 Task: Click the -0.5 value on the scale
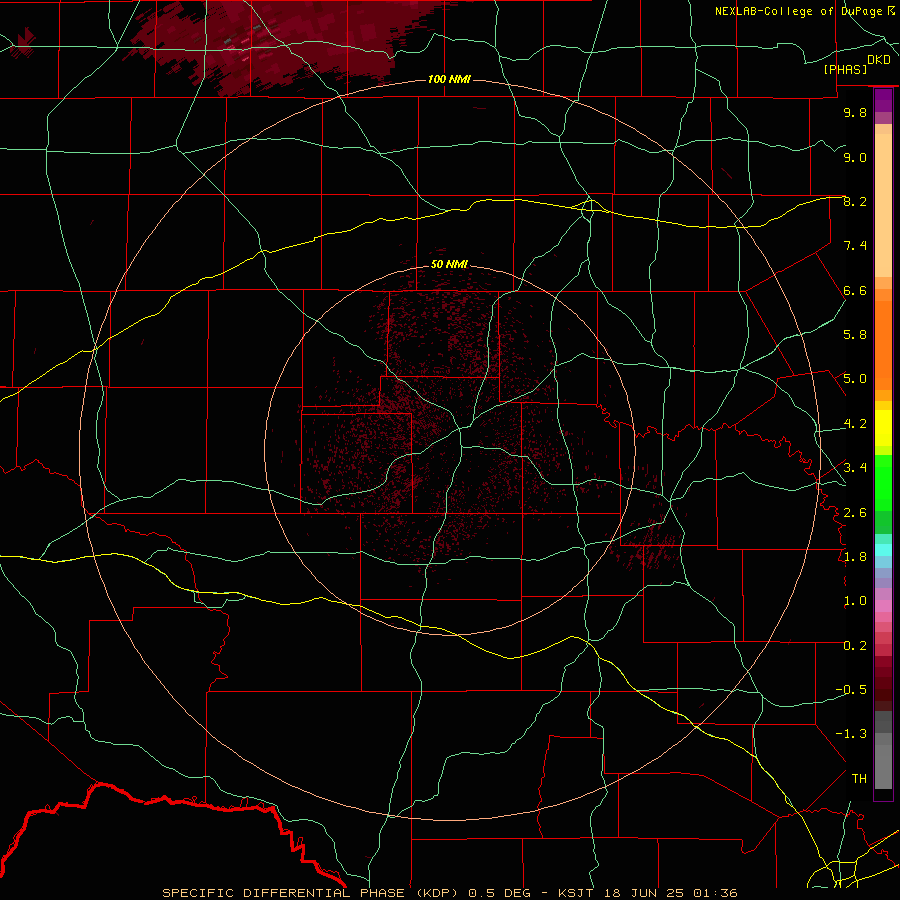point(851,690)
